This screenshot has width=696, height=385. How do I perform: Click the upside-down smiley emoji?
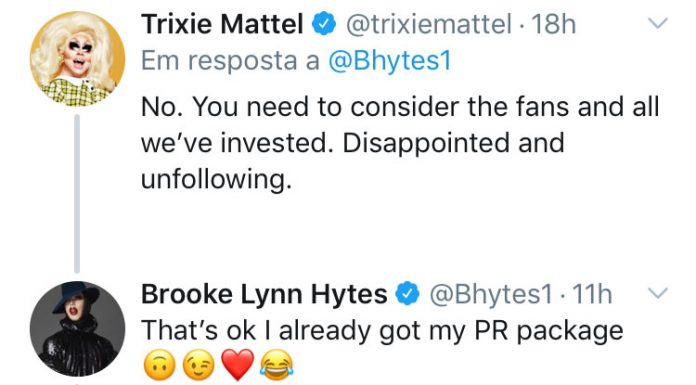click(x=160, y=365)
